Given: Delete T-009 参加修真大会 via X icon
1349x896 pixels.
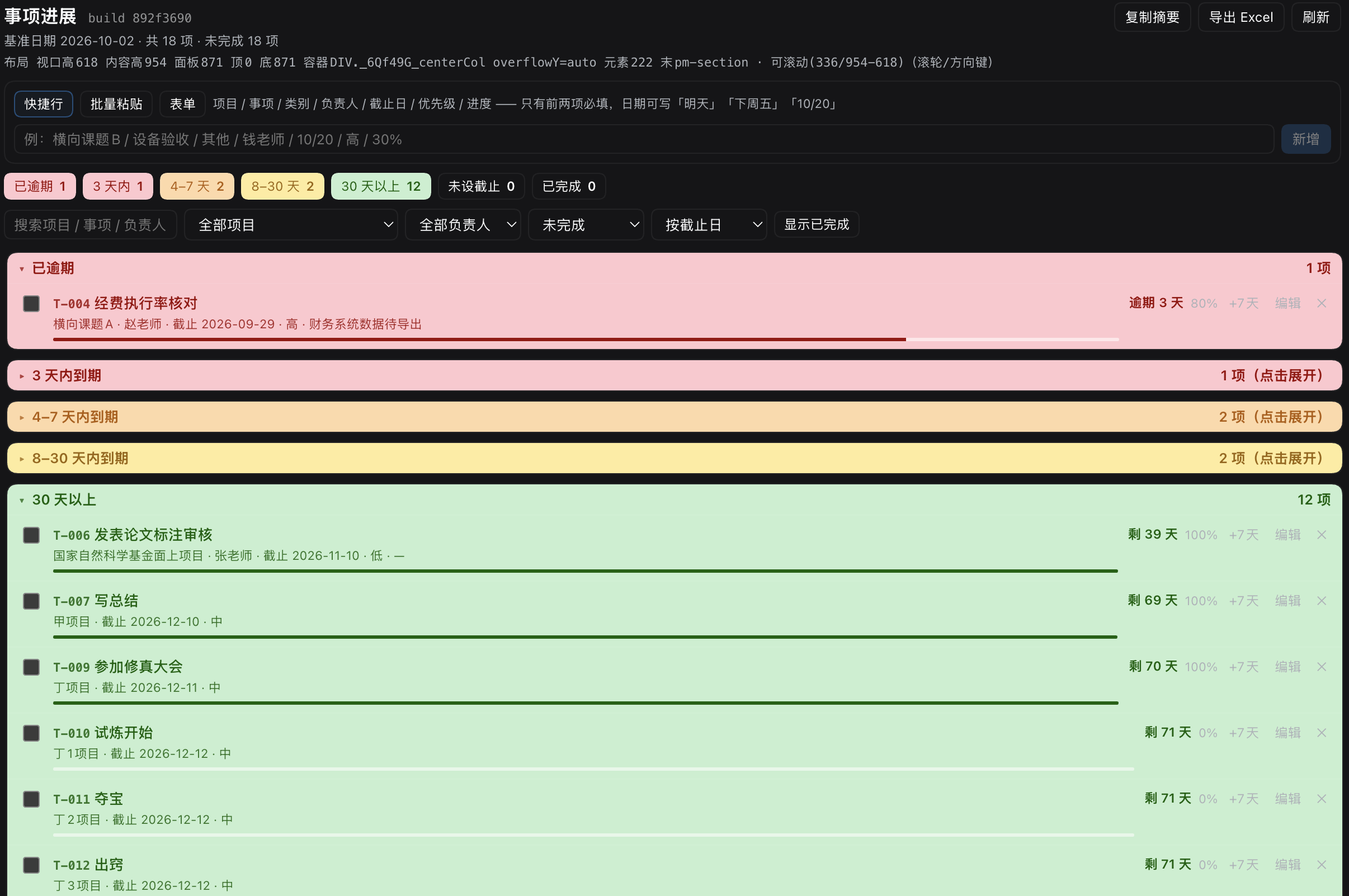Looking at the screenshot, I should click(x=1322, y=667).
